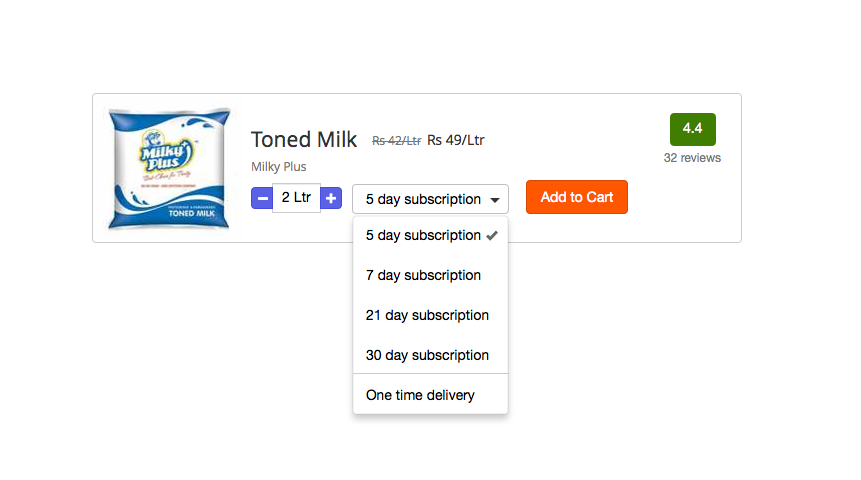
Task: Click the green 4.4 rating badge
Action: 692,129
